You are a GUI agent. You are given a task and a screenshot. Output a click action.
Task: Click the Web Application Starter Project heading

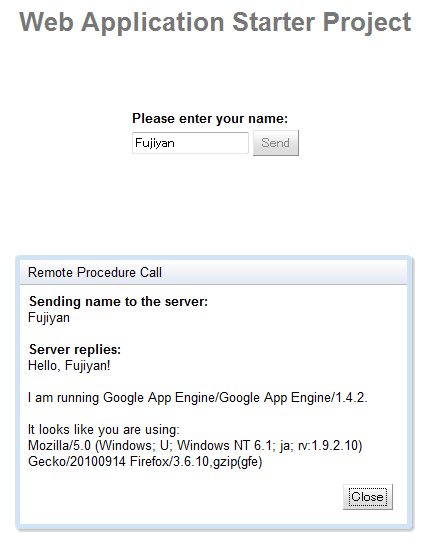click(215, 22)
